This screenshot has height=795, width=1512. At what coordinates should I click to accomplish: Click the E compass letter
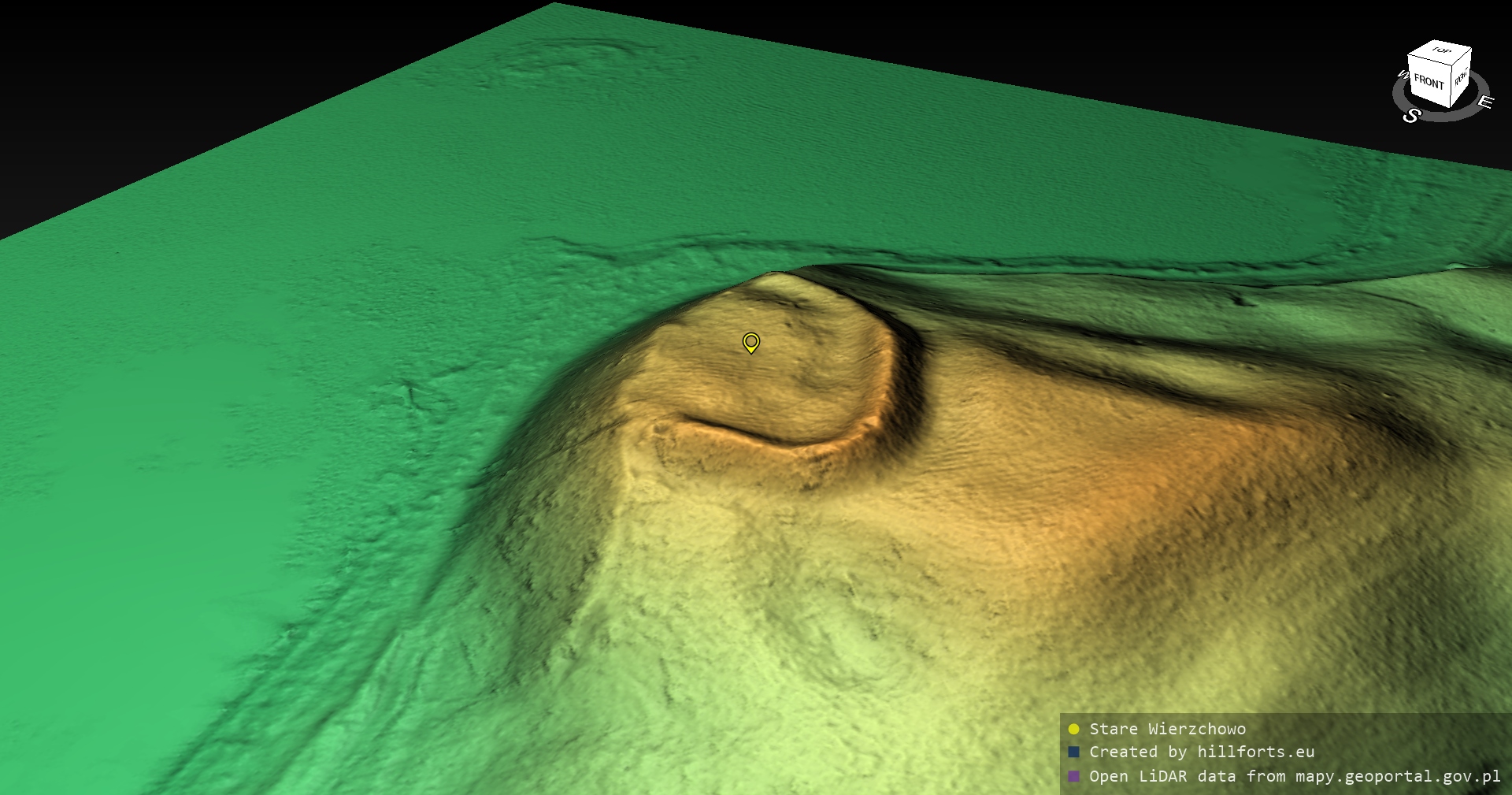(x=1484, y=102)
